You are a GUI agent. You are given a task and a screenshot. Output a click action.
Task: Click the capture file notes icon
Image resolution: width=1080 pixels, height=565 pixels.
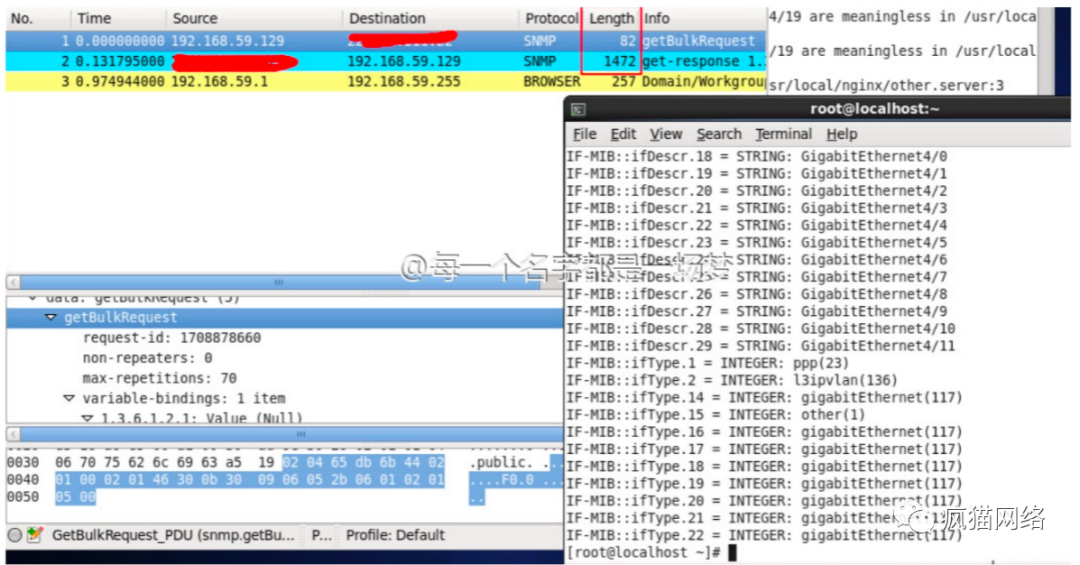(x=35, y=535)
